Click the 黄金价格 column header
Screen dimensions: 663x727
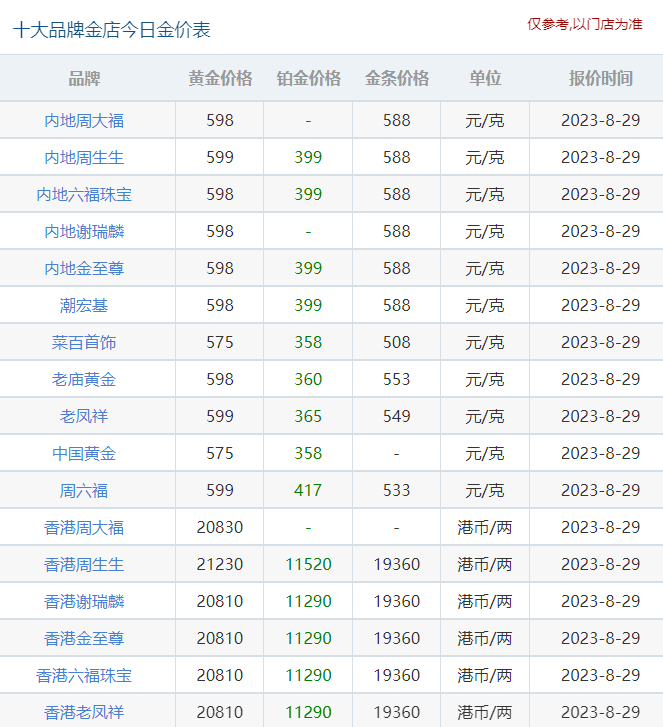coord(220,78)
